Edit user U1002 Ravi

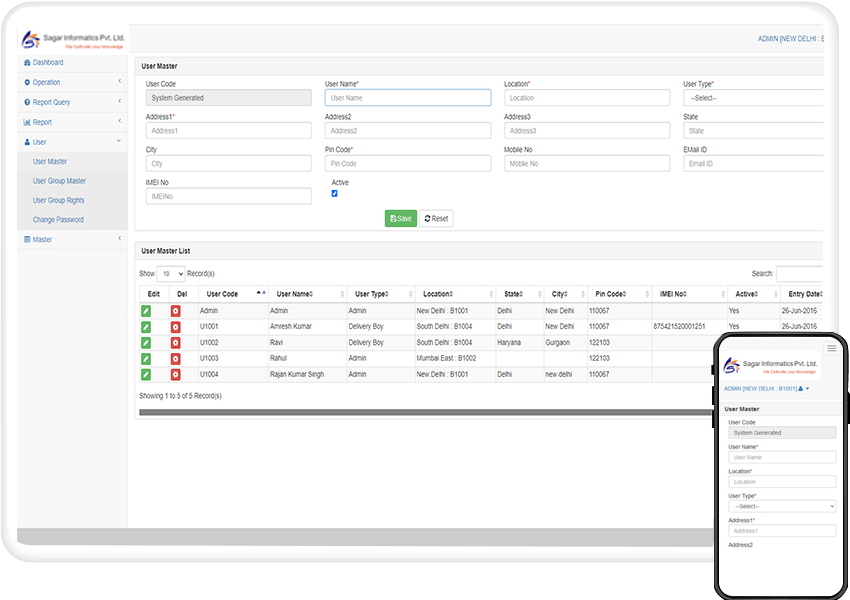click(146, 343)
